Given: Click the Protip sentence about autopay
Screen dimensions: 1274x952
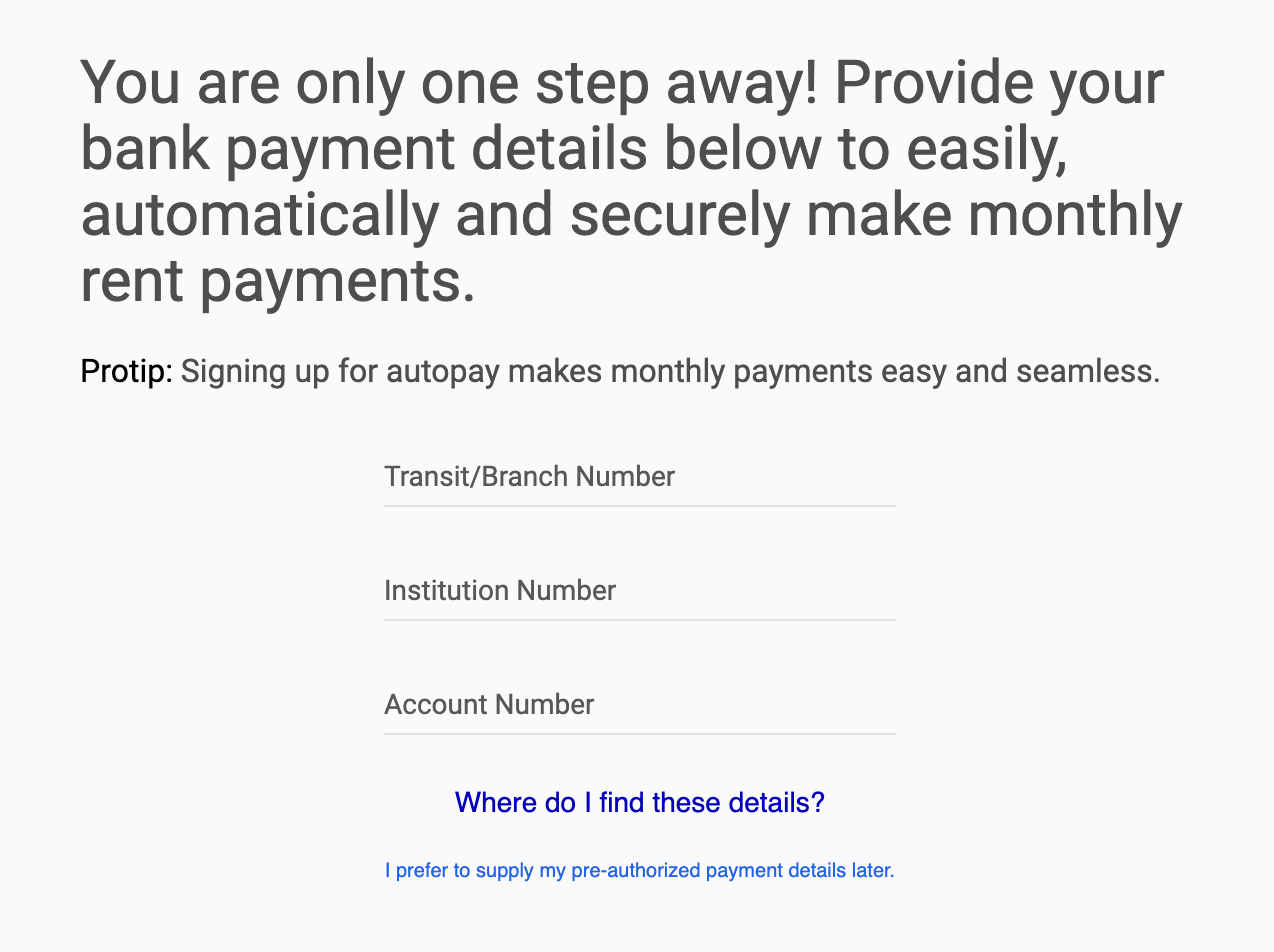Looking at the screenshot, I should tap(620, 370).
